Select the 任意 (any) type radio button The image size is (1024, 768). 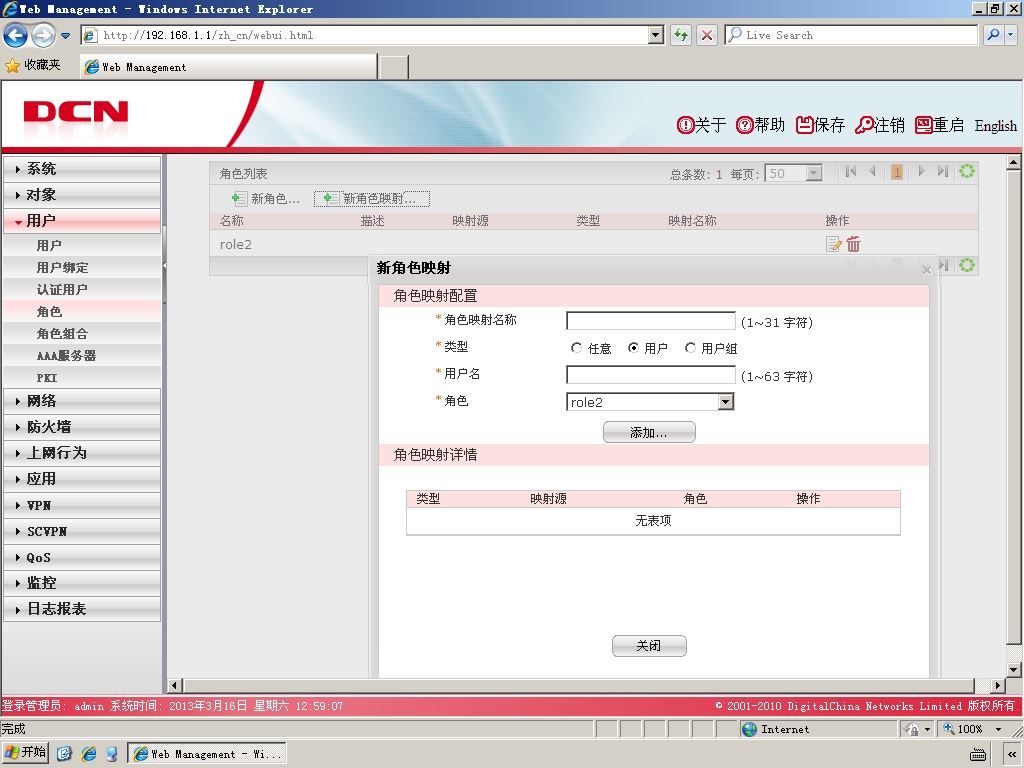point(576,348)
